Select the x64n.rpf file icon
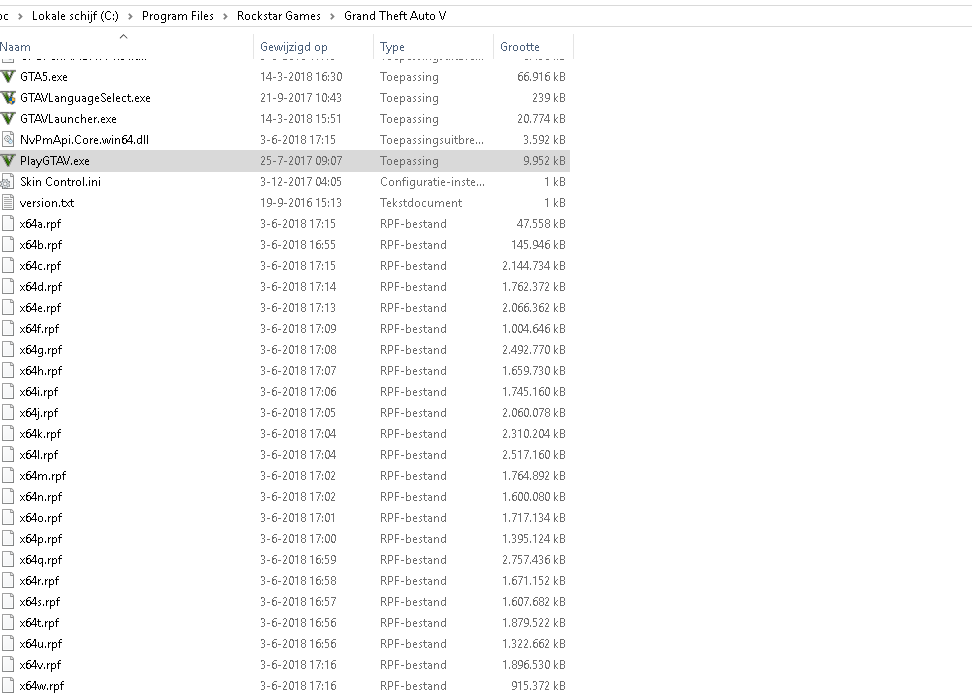 (8, 497)
